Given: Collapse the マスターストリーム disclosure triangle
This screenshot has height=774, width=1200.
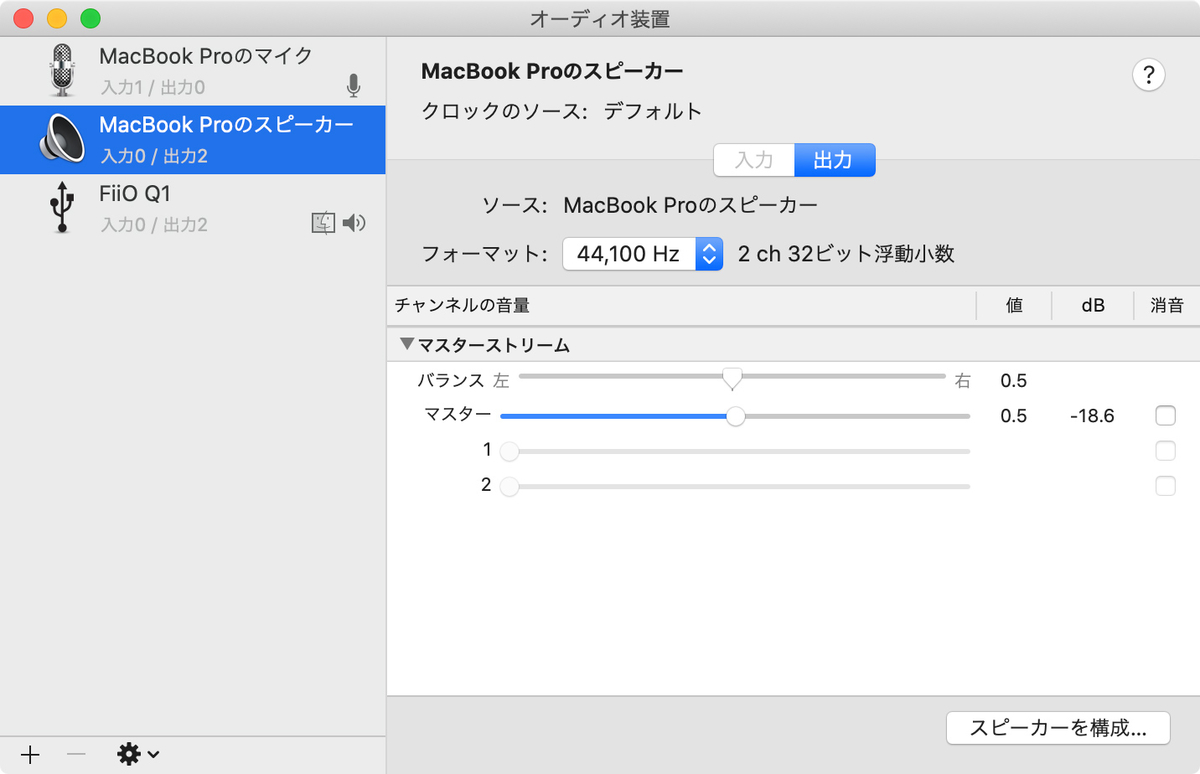Looking at the screenshot, I should [406, 344].
